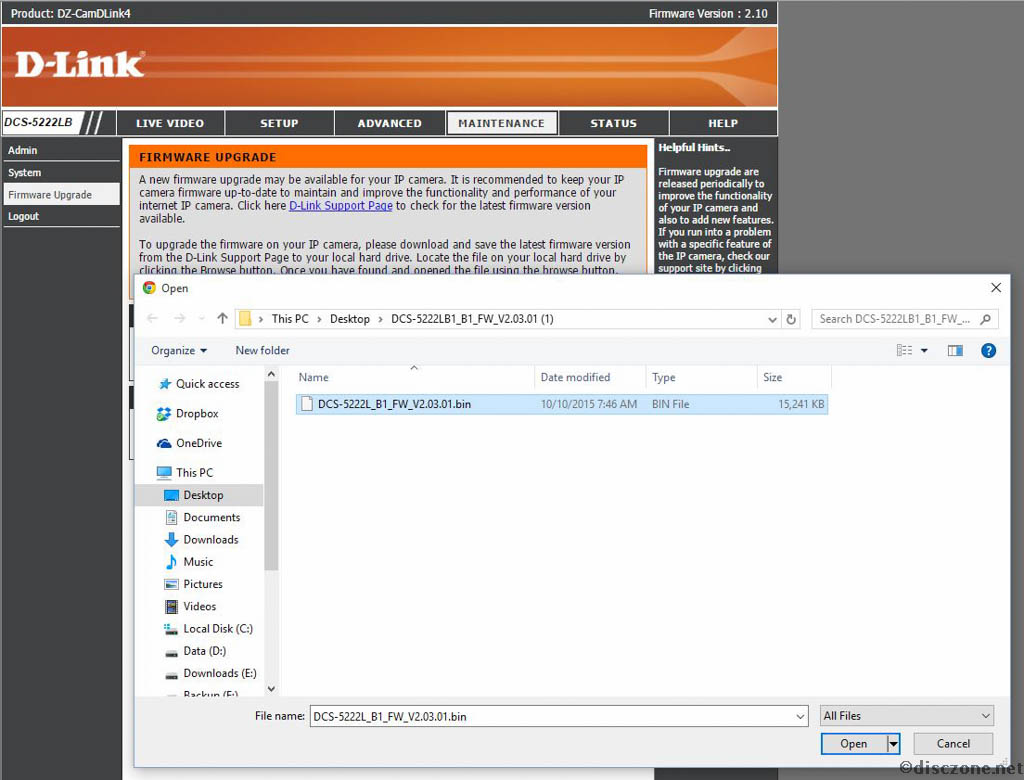
Task: Close the Open dialog window
Action: coord(995,287)
